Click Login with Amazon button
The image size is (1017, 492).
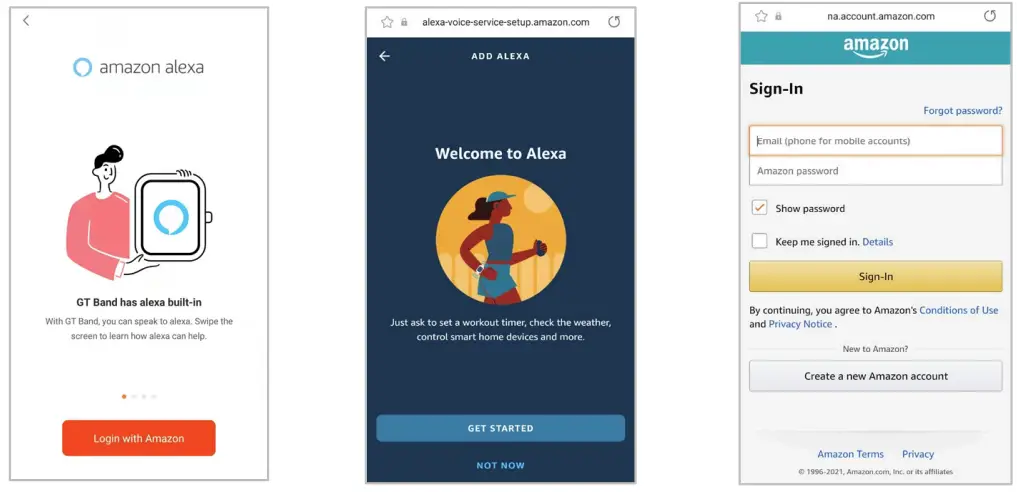(139, 438)
